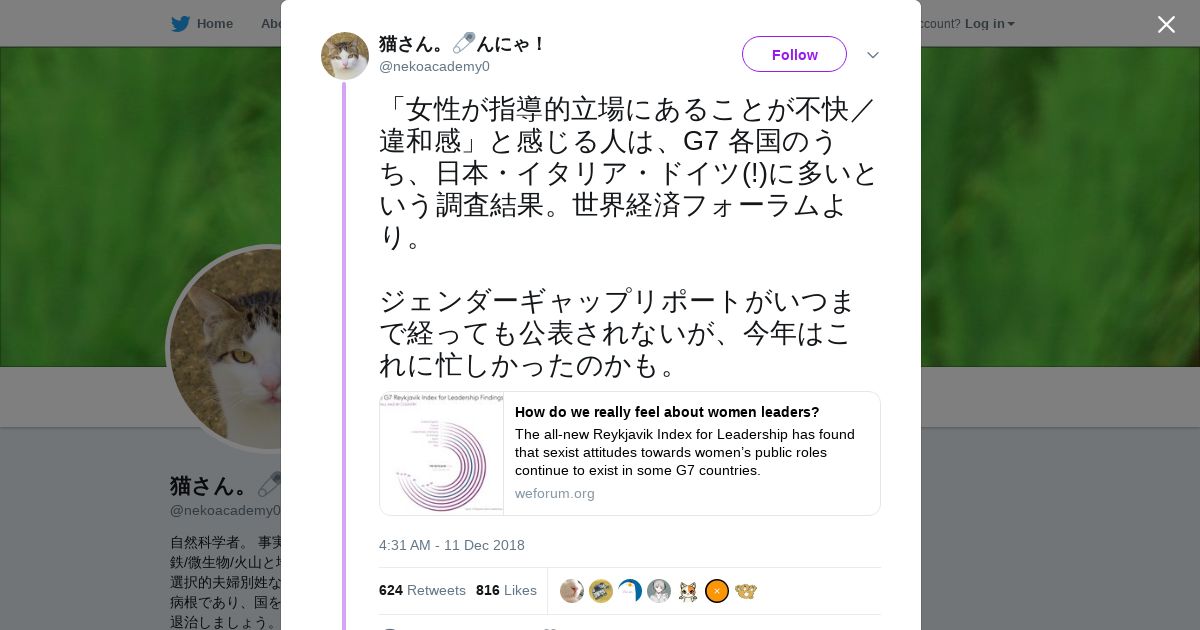Viewport: 1200px width, 630px height.
Task: Close the tweet overlay with the X
Action: tap(1166, 24)
